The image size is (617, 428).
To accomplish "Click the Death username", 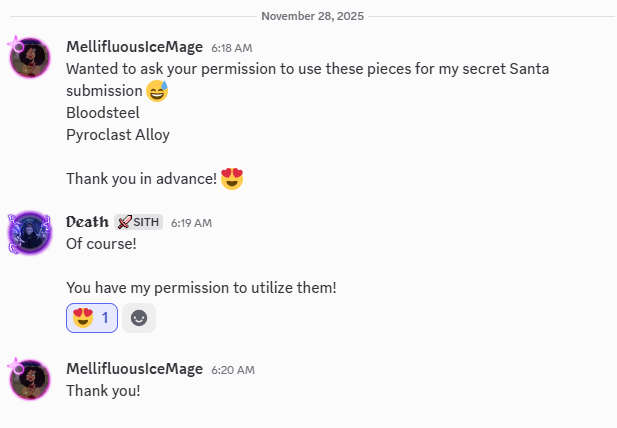I will pos(86,222).
